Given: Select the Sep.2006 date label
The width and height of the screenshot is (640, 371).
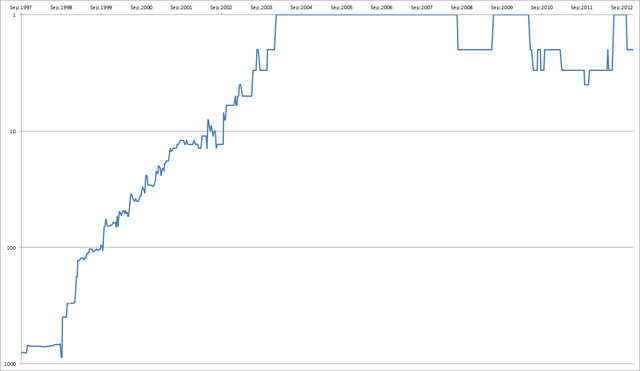Looking at the screenshot, I should (x=381, y=7).
